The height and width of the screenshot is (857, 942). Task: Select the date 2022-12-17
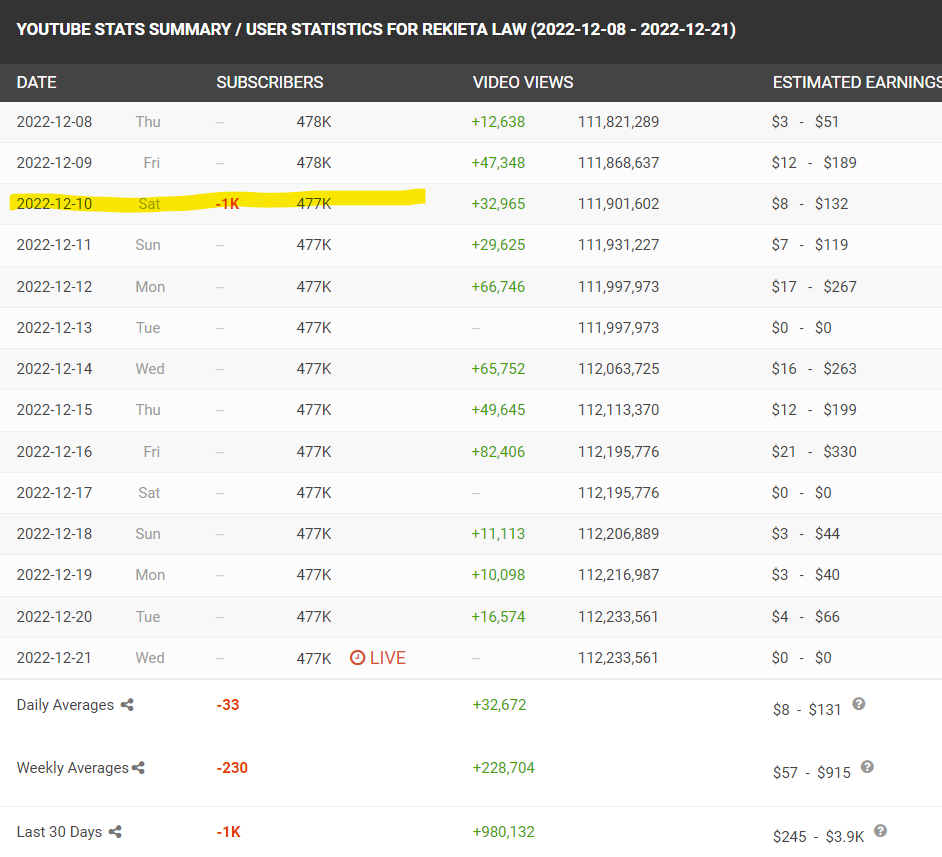[x=54, y=492]
